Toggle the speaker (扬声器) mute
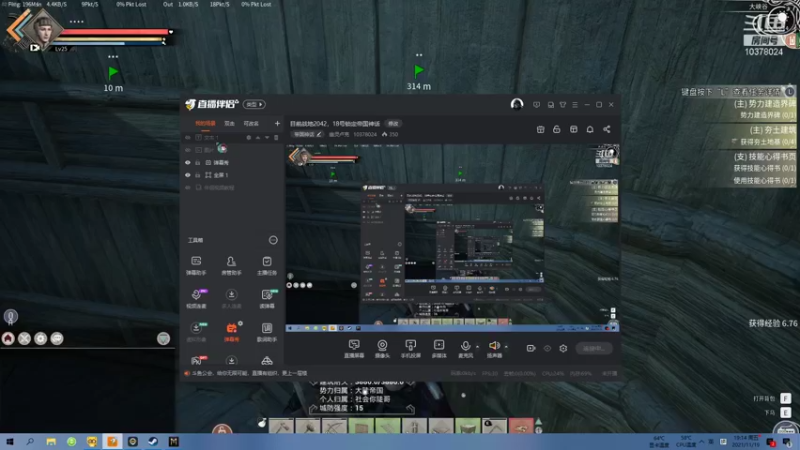This screenshot has height=450, width=800. point(494,349)
